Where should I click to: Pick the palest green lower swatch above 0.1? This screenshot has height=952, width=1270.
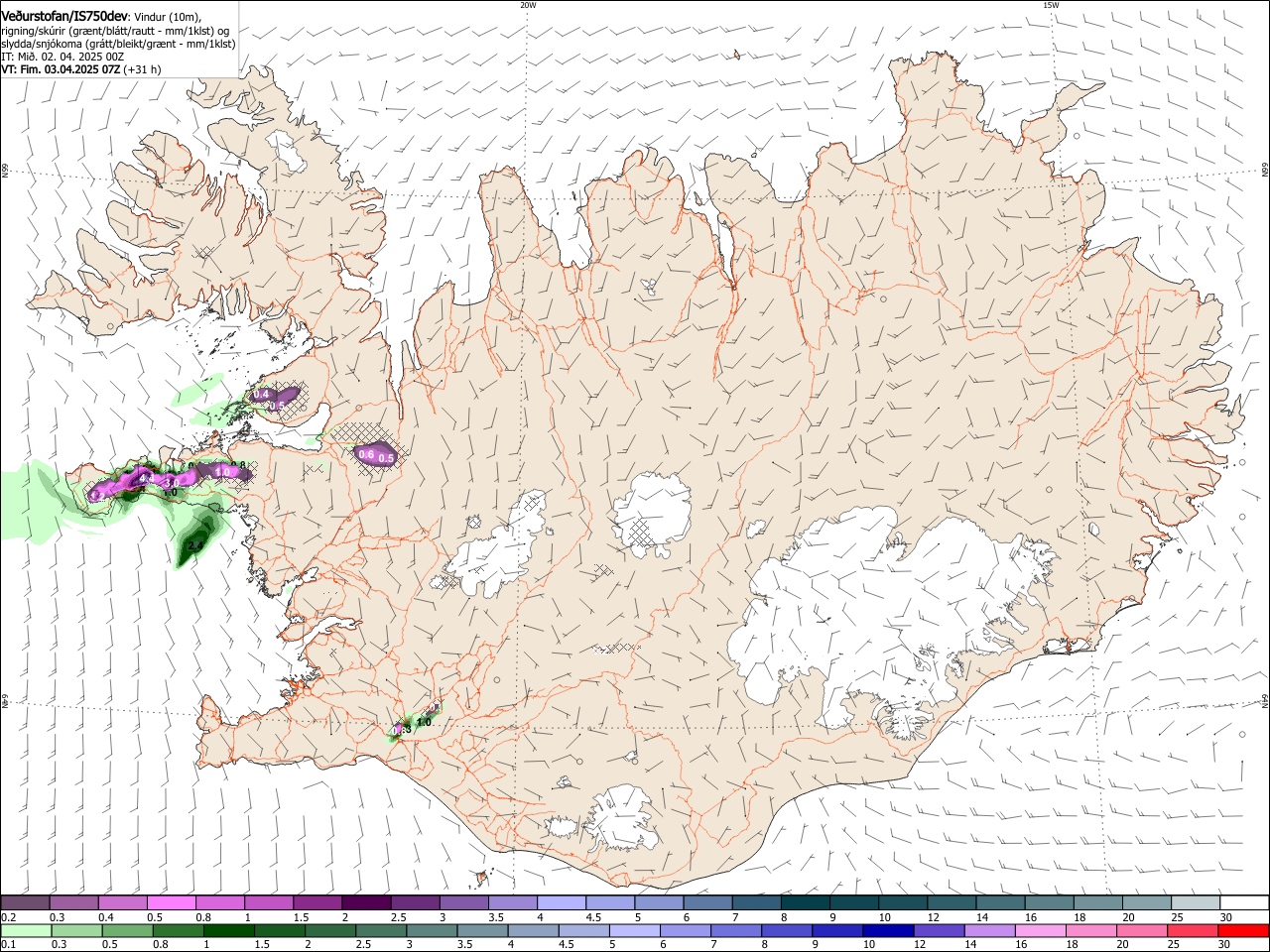[x=26, y=930]
